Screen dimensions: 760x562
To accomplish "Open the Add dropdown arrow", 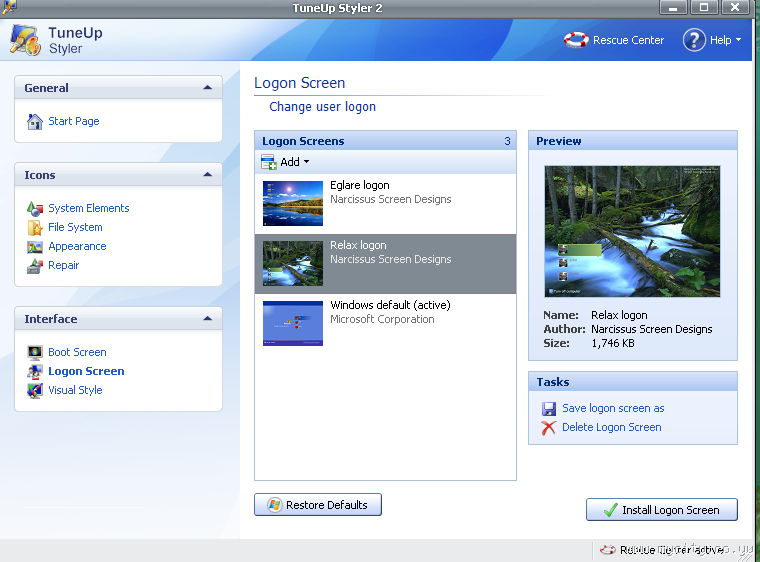I will [x=306, y=162].
